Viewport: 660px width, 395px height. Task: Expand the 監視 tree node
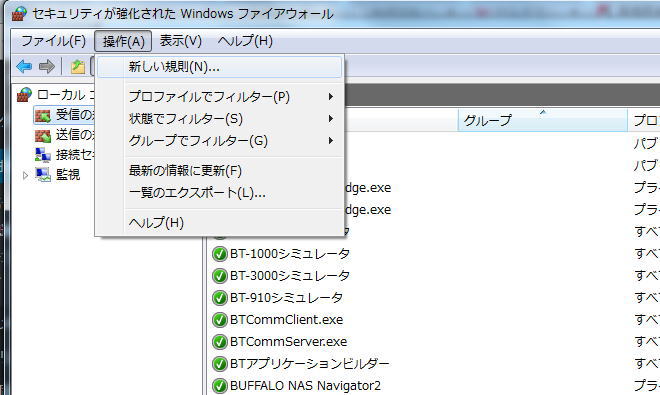pos(25,175)
